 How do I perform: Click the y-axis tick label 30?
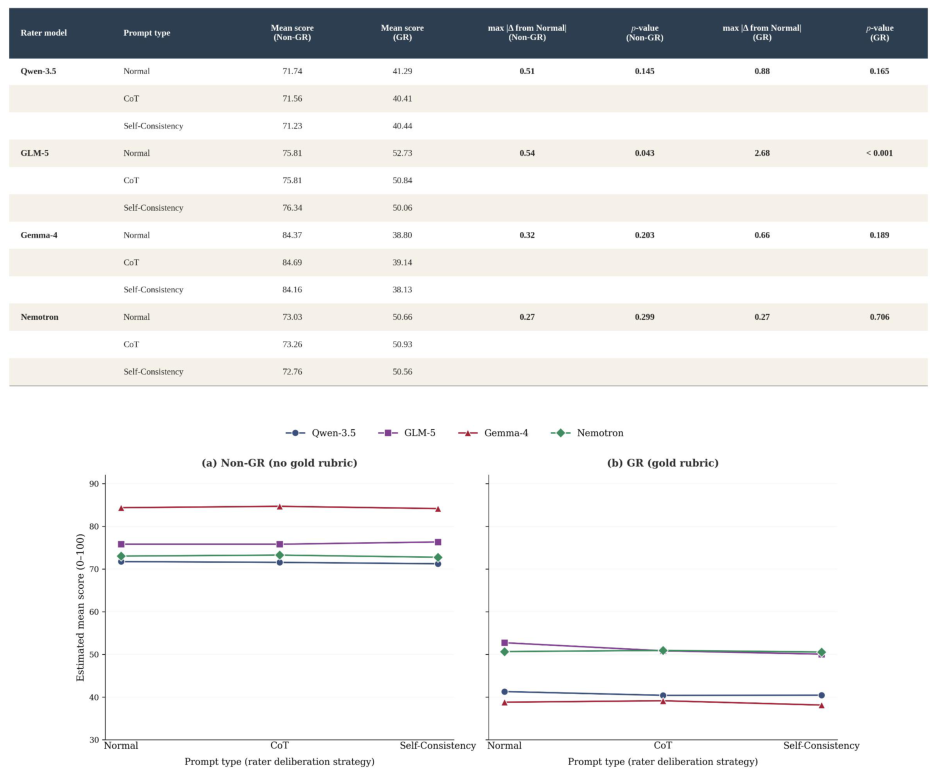(x=94, y=740)
